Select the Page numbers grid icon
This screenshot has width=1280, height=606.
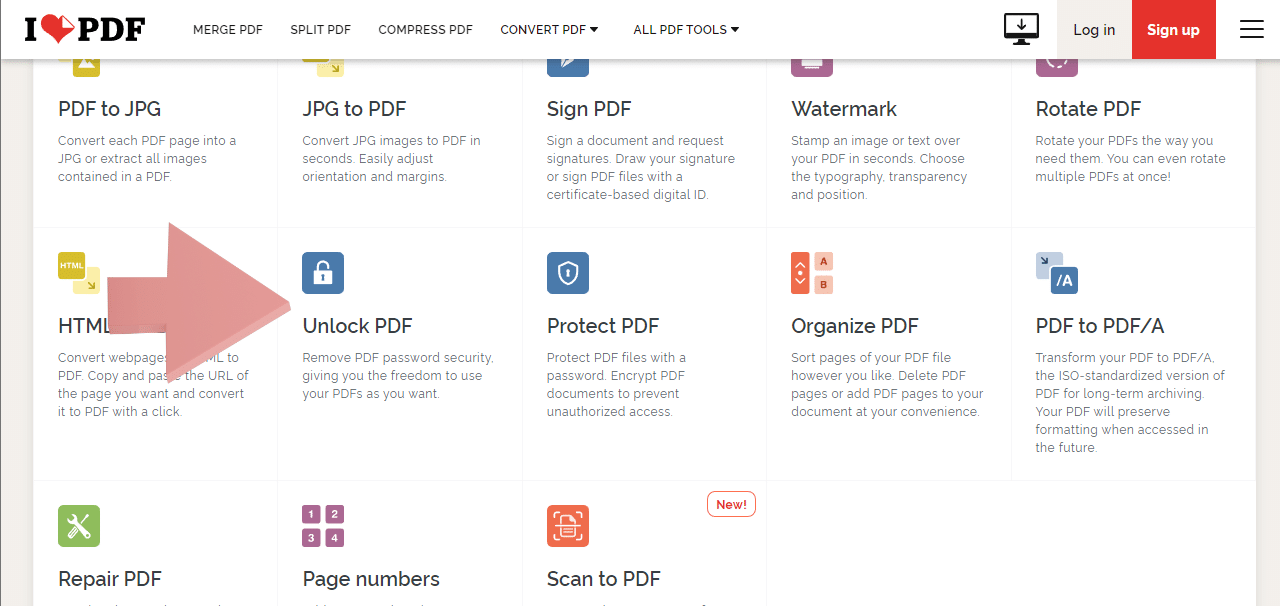[x=323, y=526]
